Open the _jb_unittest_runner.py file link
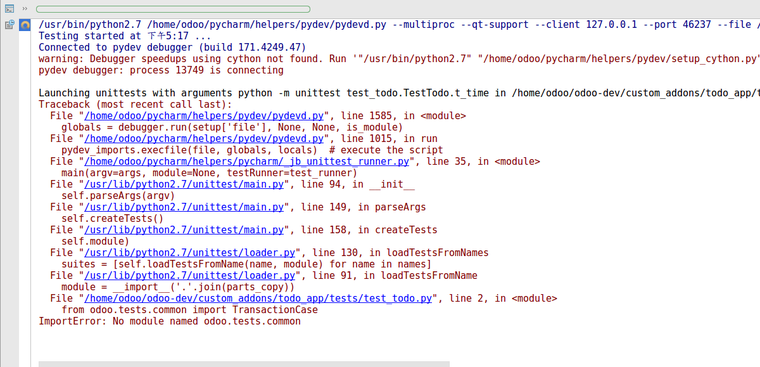 pos(247,161)
